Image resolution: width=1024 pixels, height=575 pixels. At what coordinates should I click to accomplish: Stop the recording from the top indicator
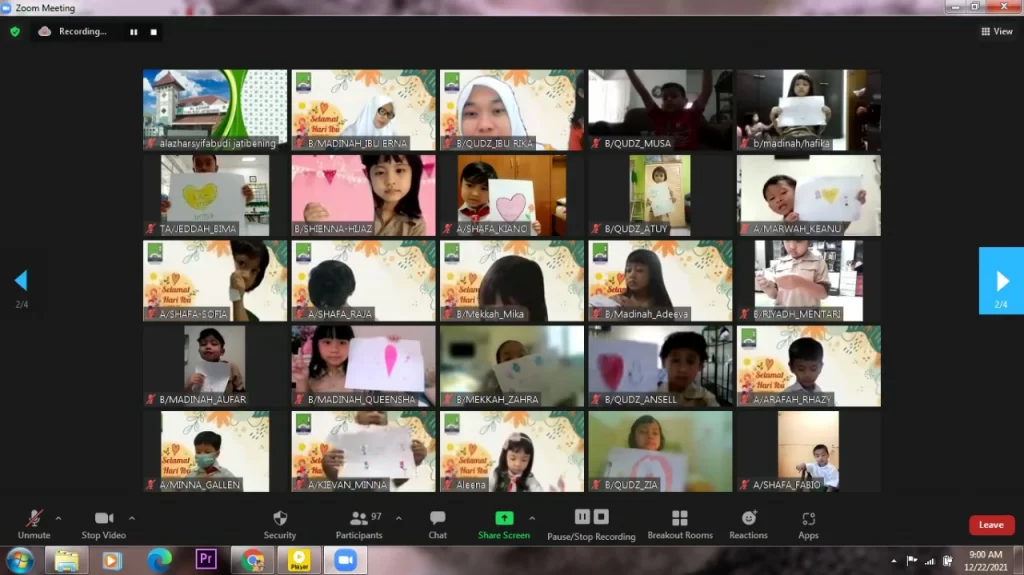tap(154, 32)
